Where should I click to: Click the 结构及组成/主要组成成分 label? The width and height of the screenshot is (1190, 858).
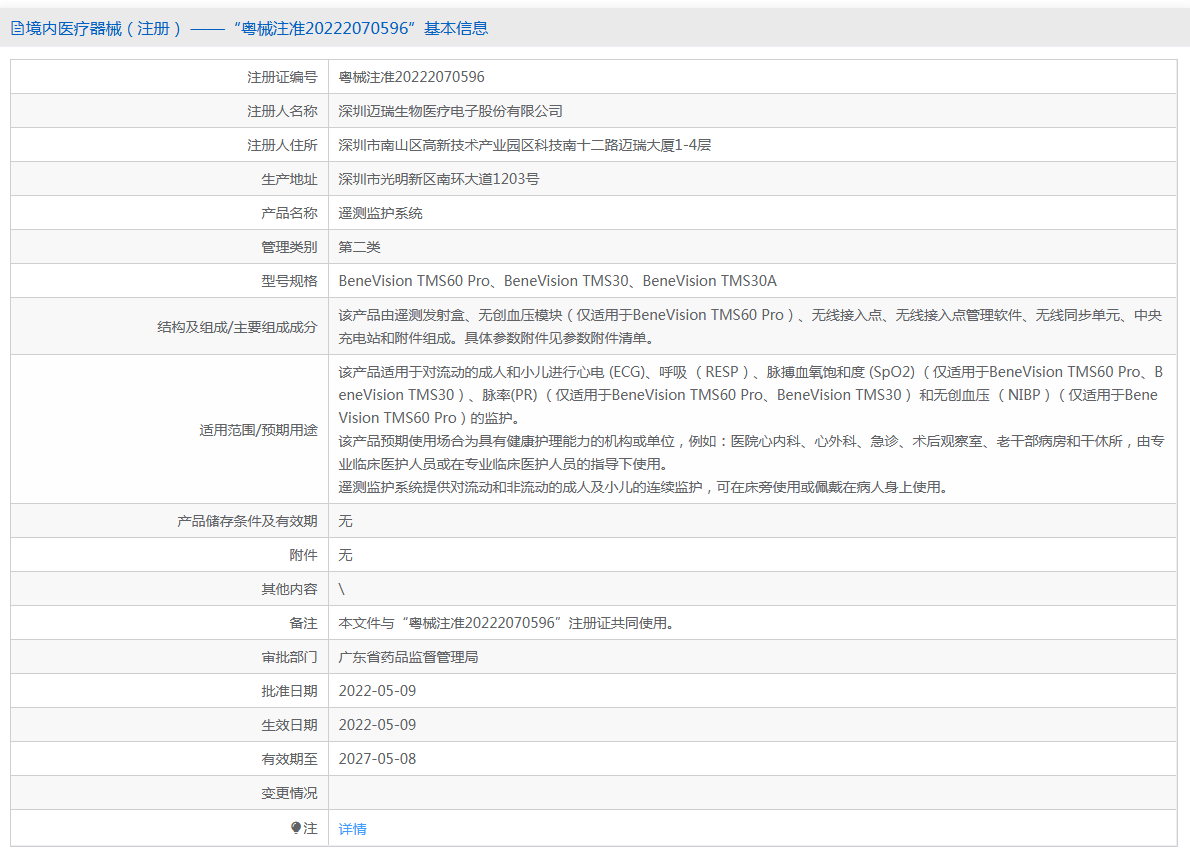(x=237, y=327)
